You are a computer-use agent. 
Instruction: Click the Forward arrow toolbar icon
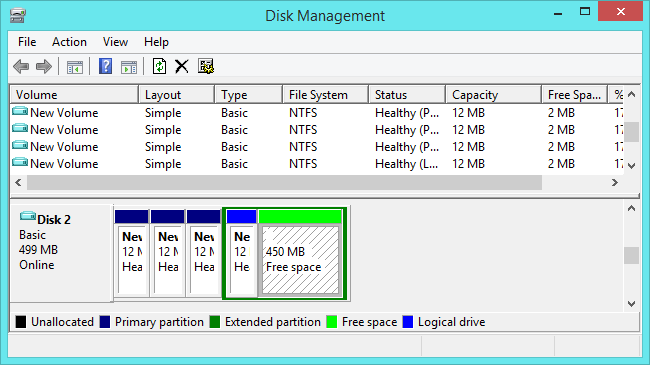coord(44,66)
